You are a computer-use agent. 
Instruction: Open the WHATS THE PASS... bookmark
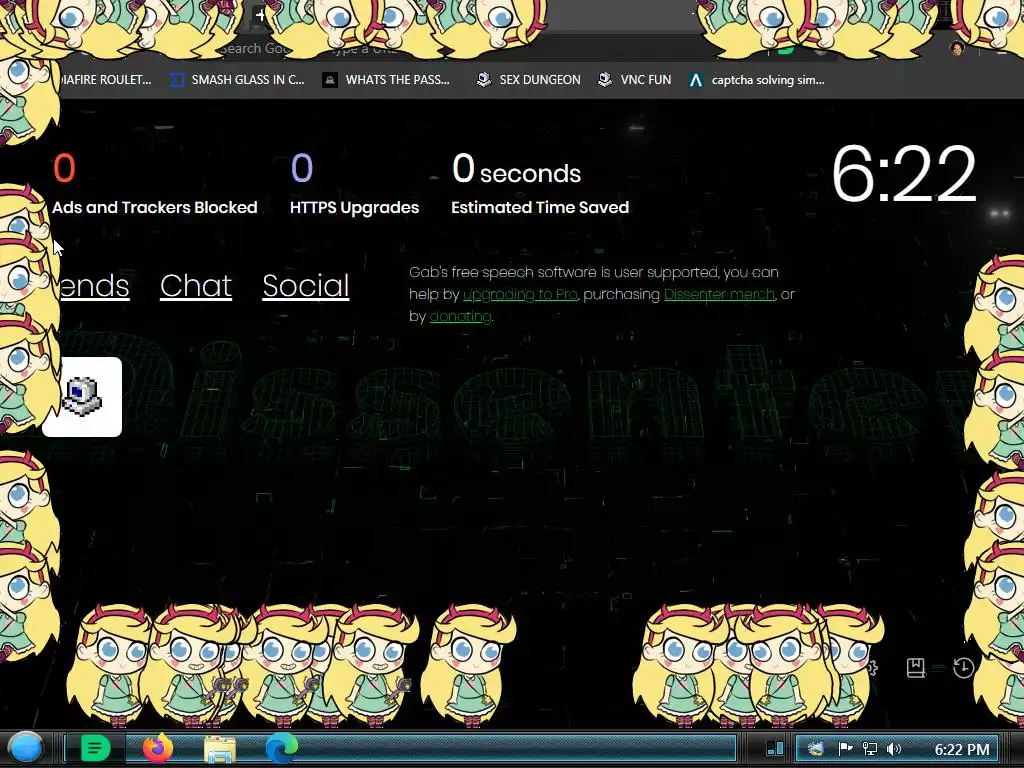tap(387, 80)
